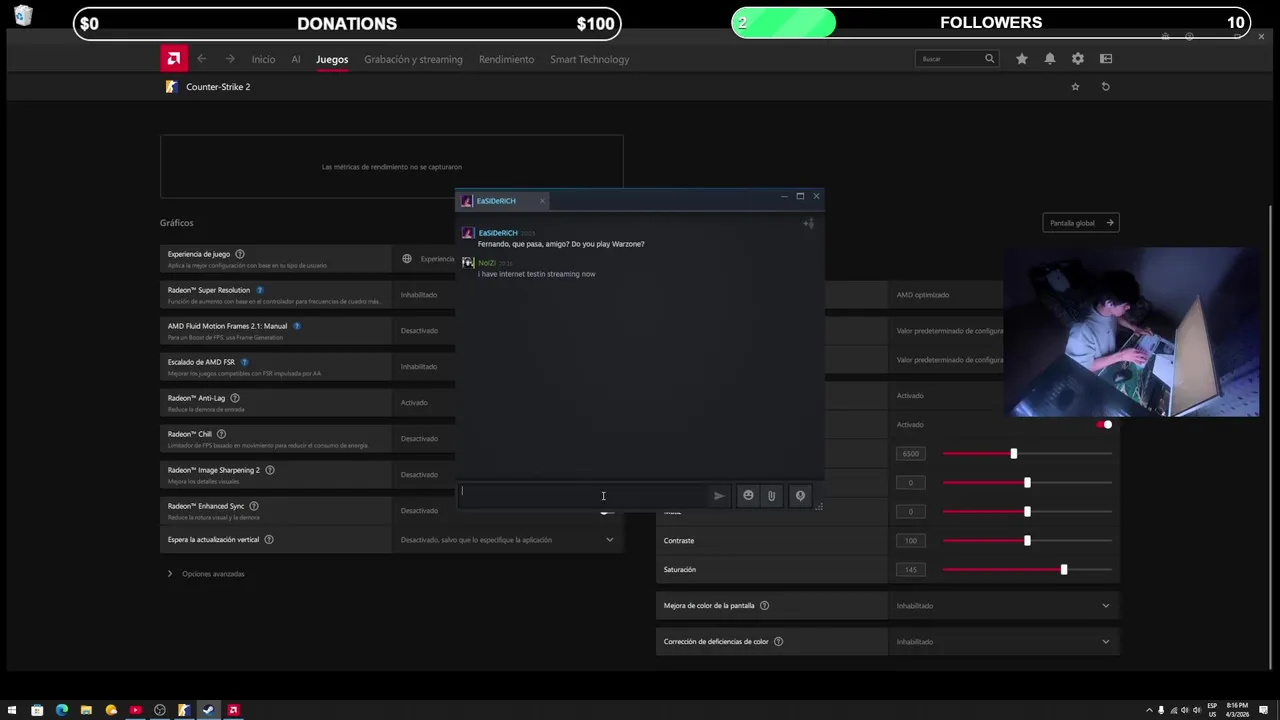Focus the Steam chat message input
Screen dimensions: 1280x720
[x=582, y=495]
